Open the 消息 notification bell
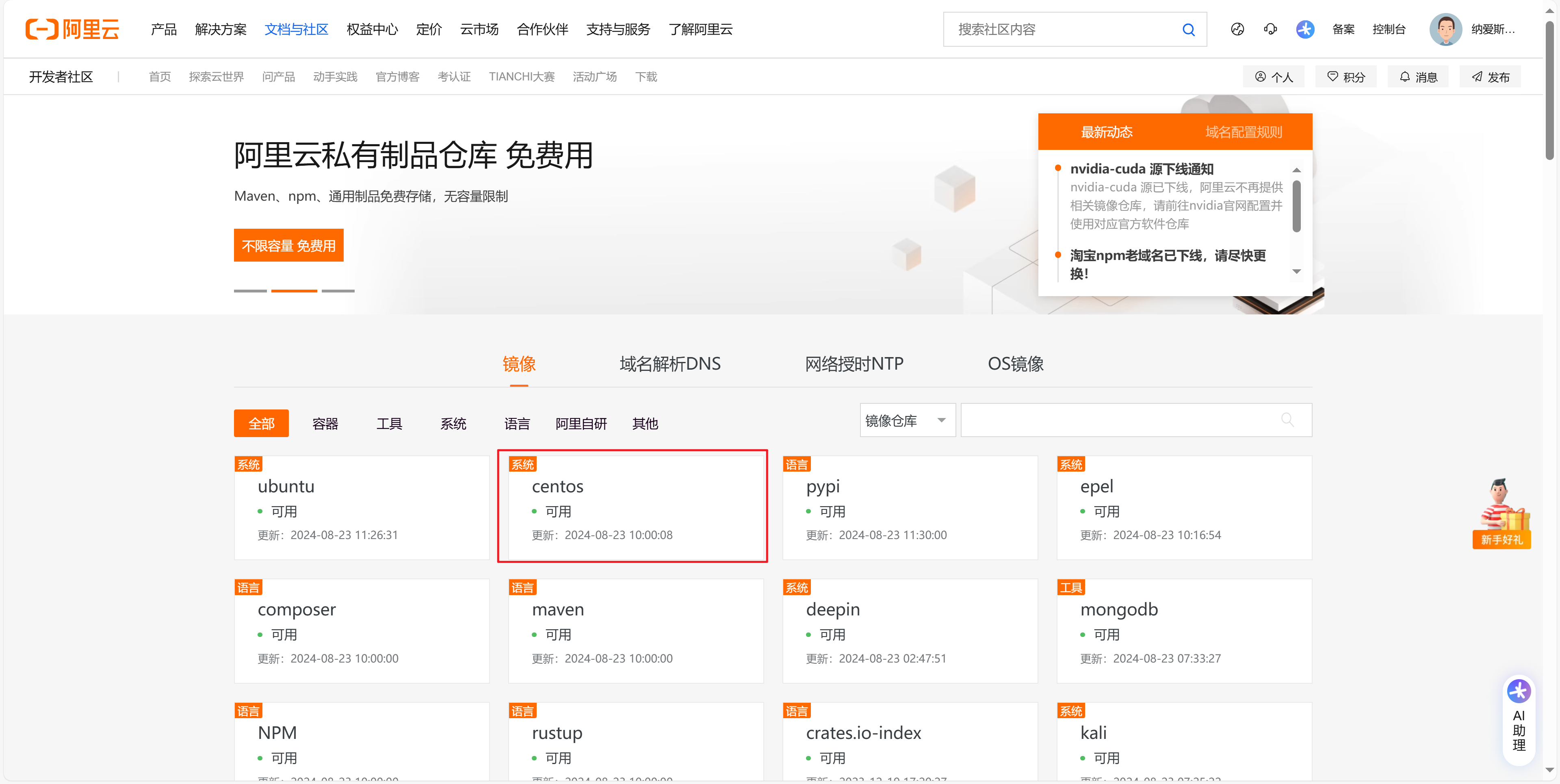 click(1418, 77)
